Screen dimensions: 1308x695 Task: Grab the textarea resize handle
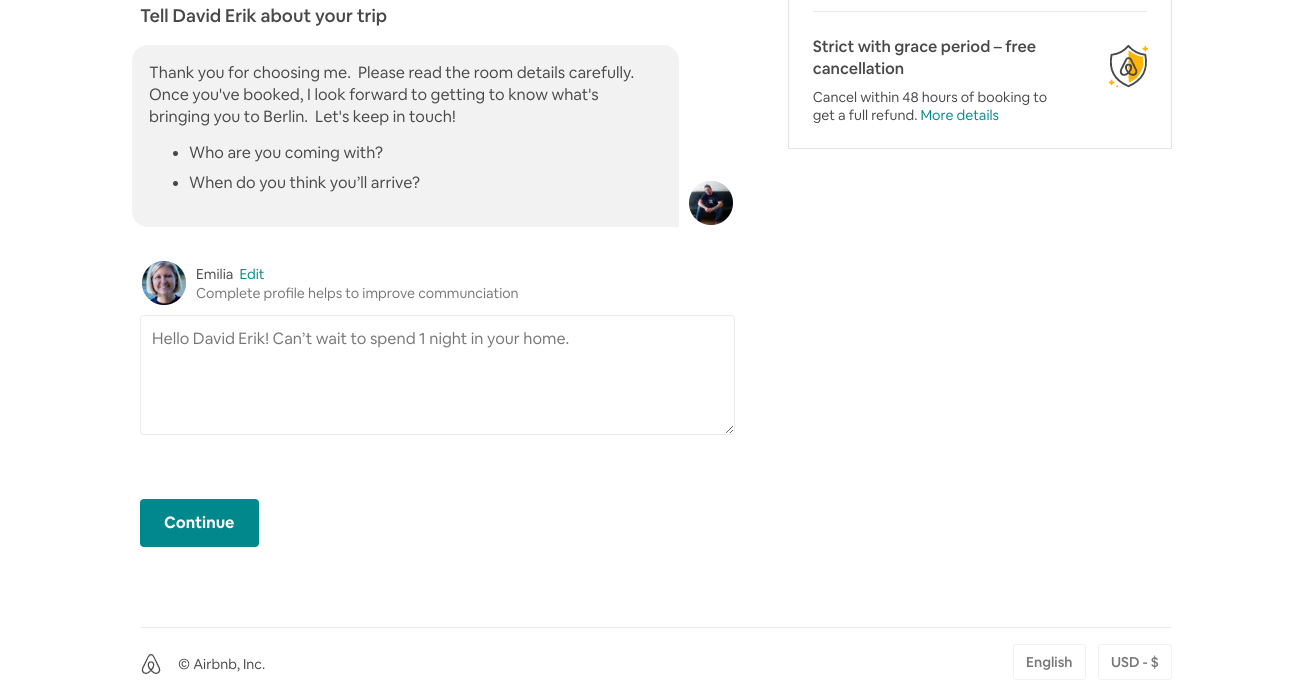(x=729, y=429)
